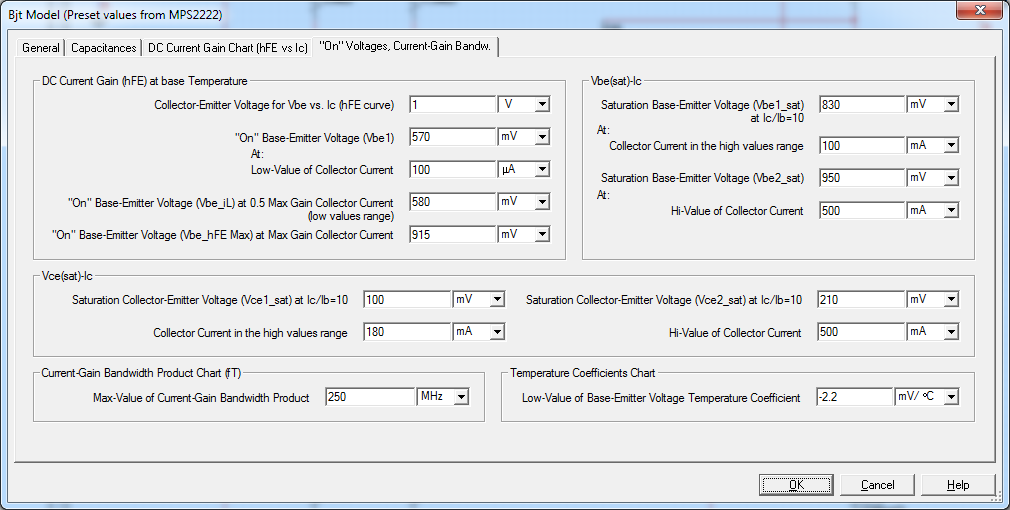Switch to the General tab

(41, 48)
